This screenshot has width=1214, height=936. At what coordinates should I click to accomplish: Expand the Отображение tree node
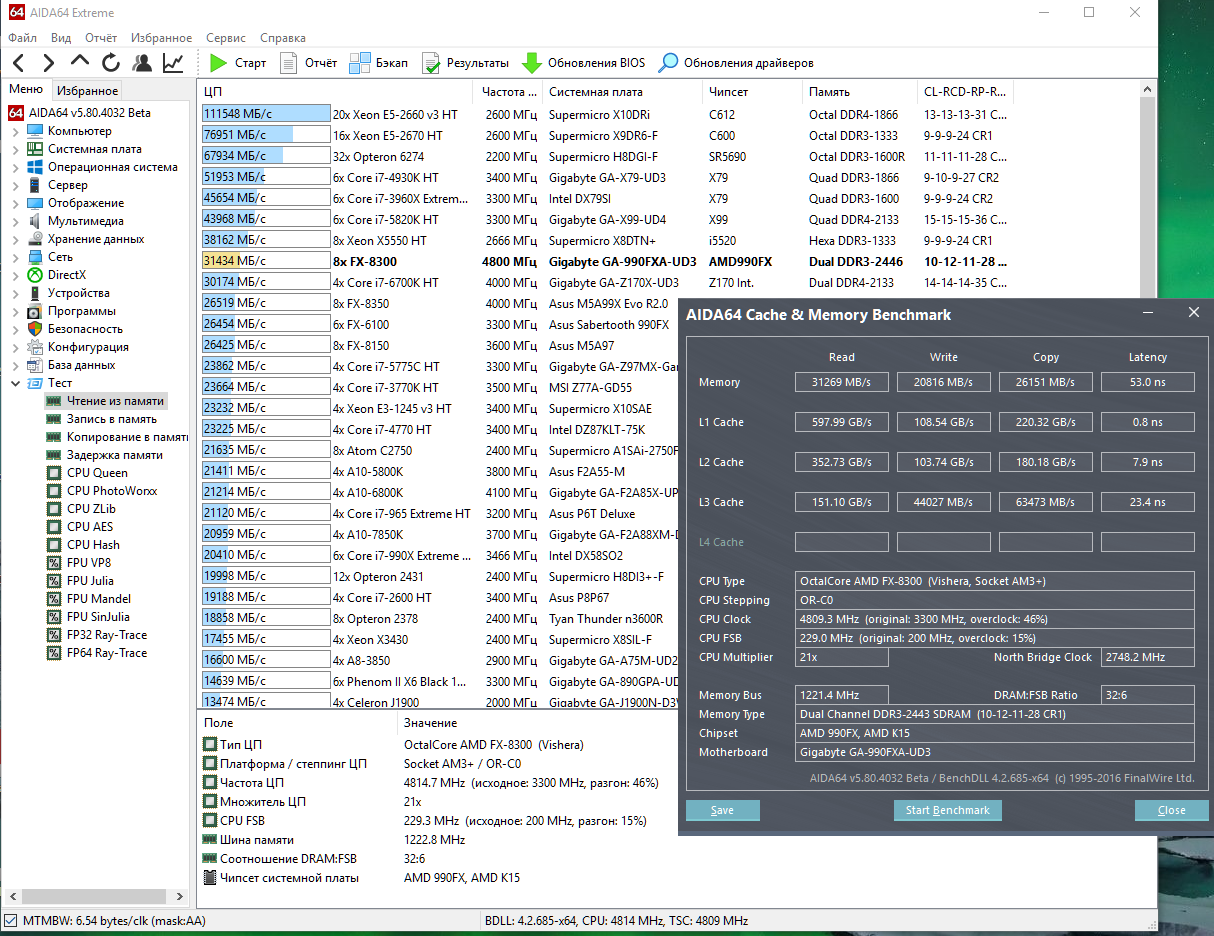click(15, 203)
